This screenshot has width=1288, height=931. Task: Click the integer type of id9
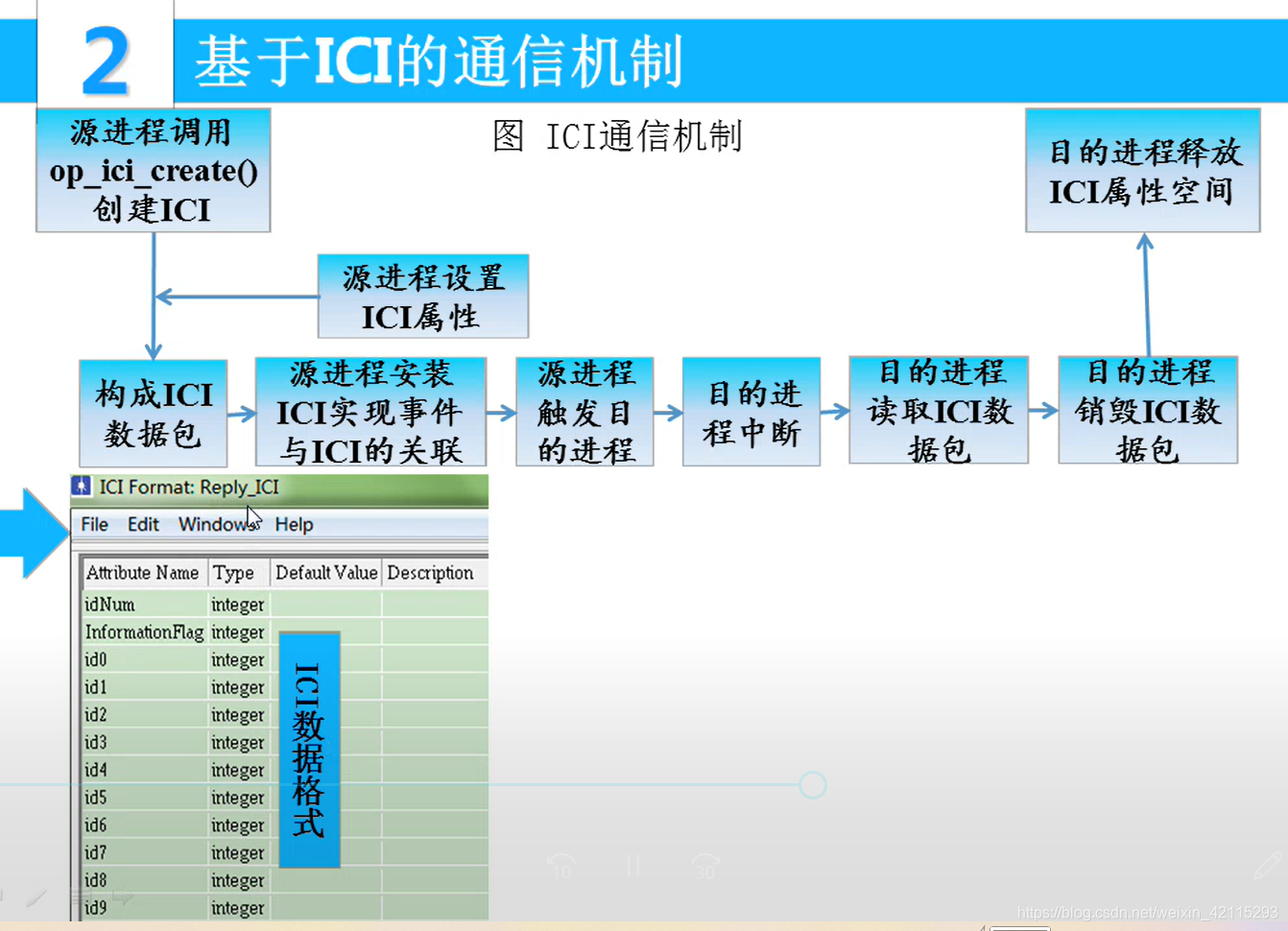tap(238, 909)
